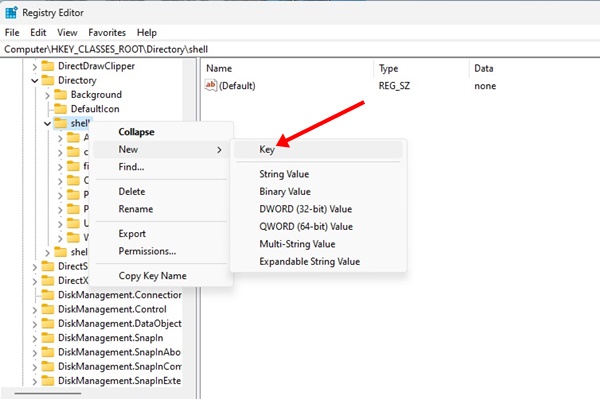Expand the DiskManagement.DataObject node

click(x=34, y=324)
